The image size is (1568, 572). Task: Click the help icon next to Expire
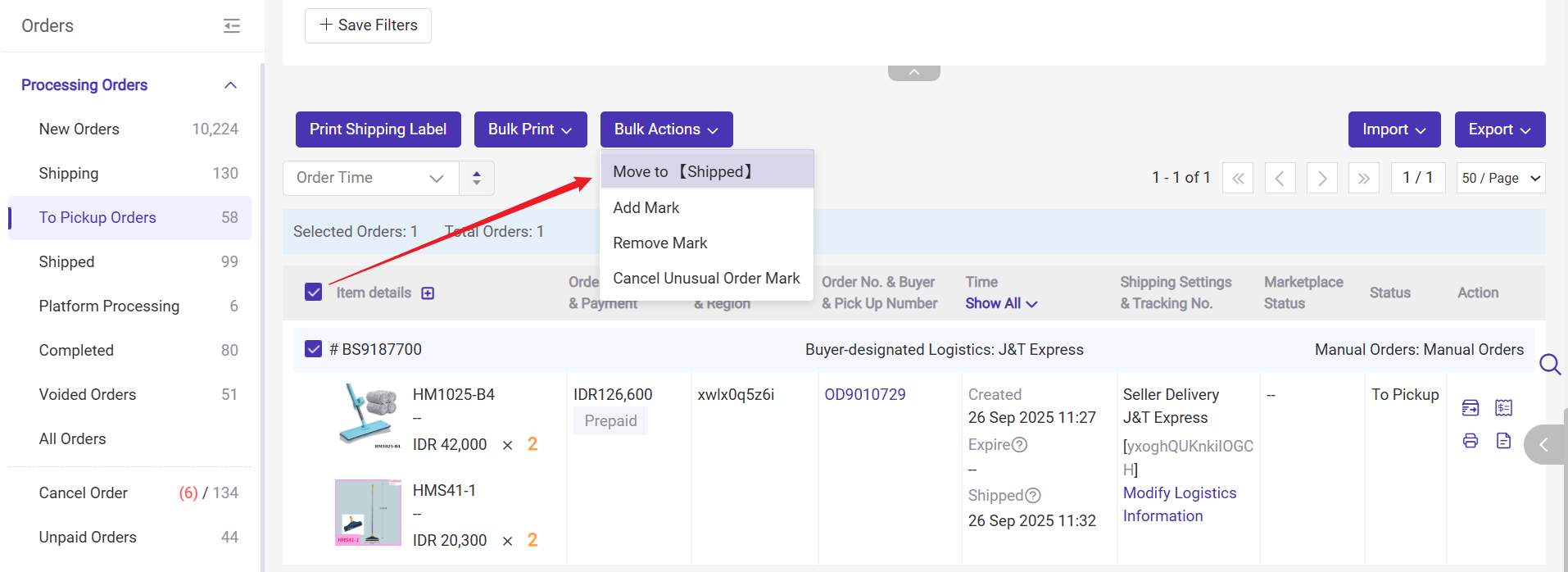click(1019, 445)
